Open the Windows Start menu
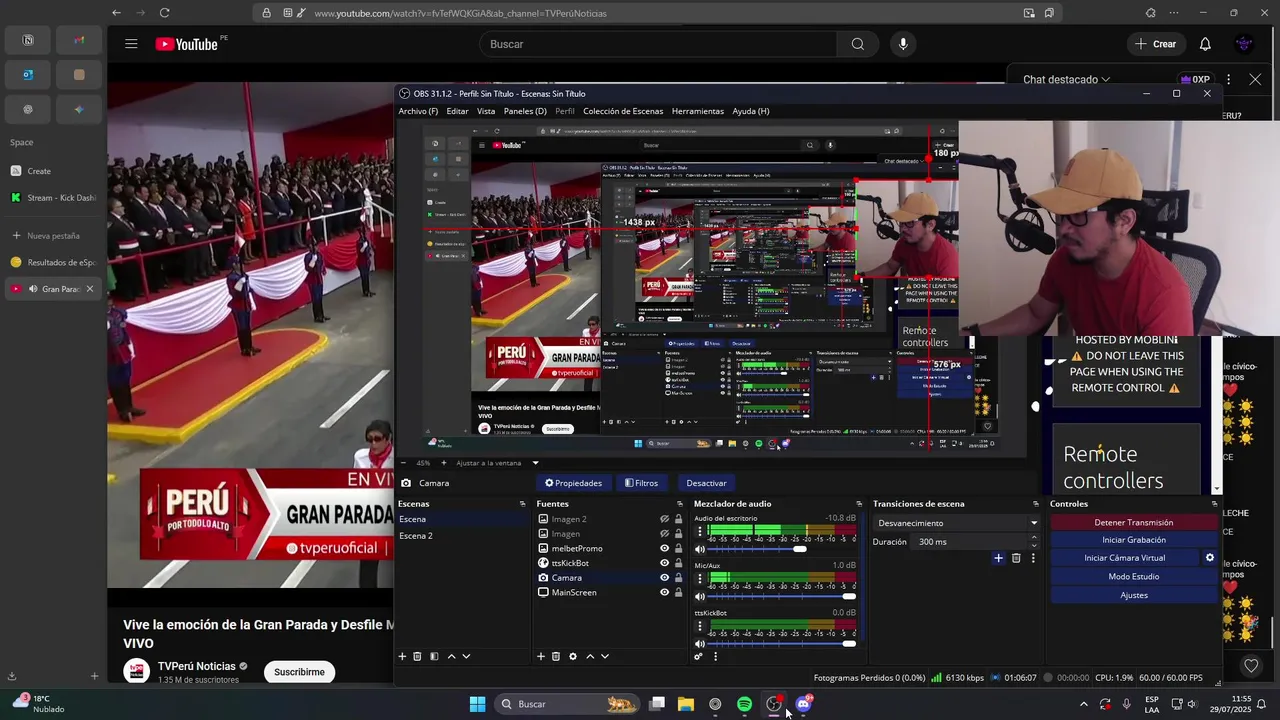The image size is (1280, 720). (x=478, y=704)
